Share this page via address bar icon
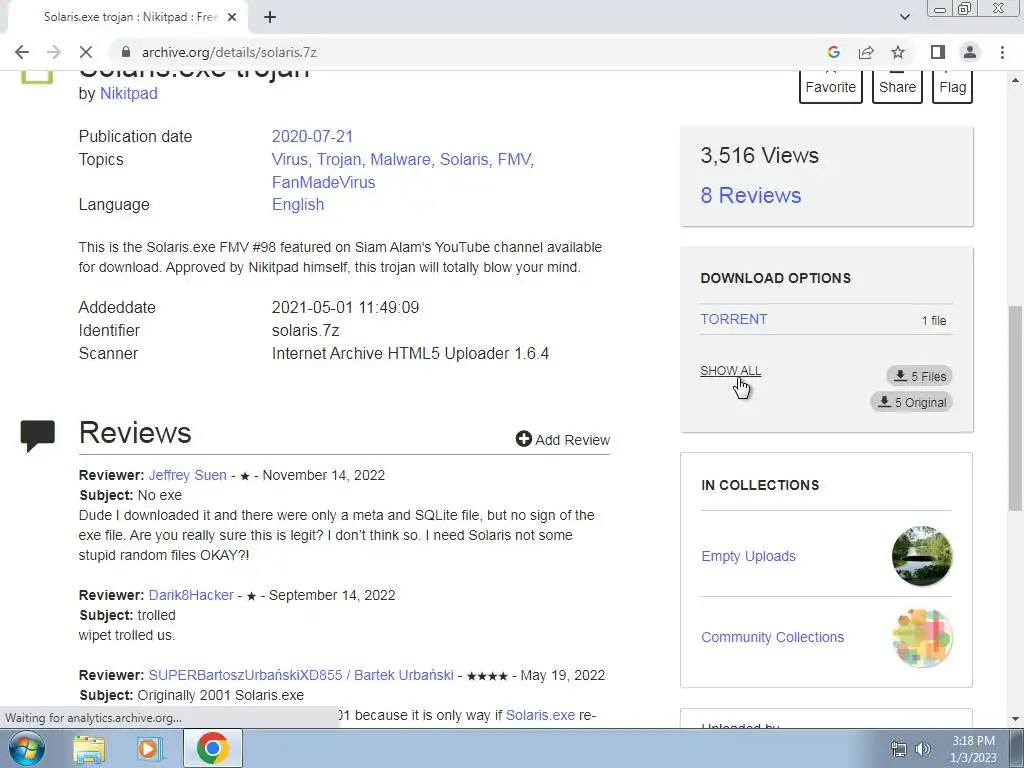Screen dimensions: 1024x768 pyautogui.click(x=866, y=52)
